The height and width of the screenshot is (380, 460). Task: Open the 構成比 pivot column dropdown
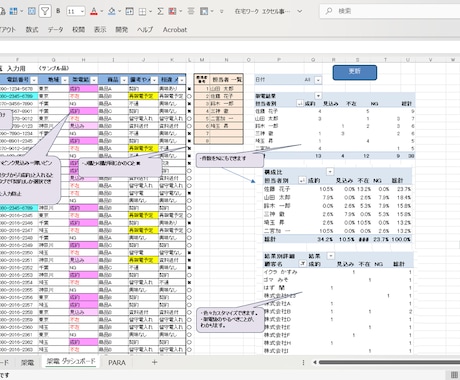tap(330, 172)
